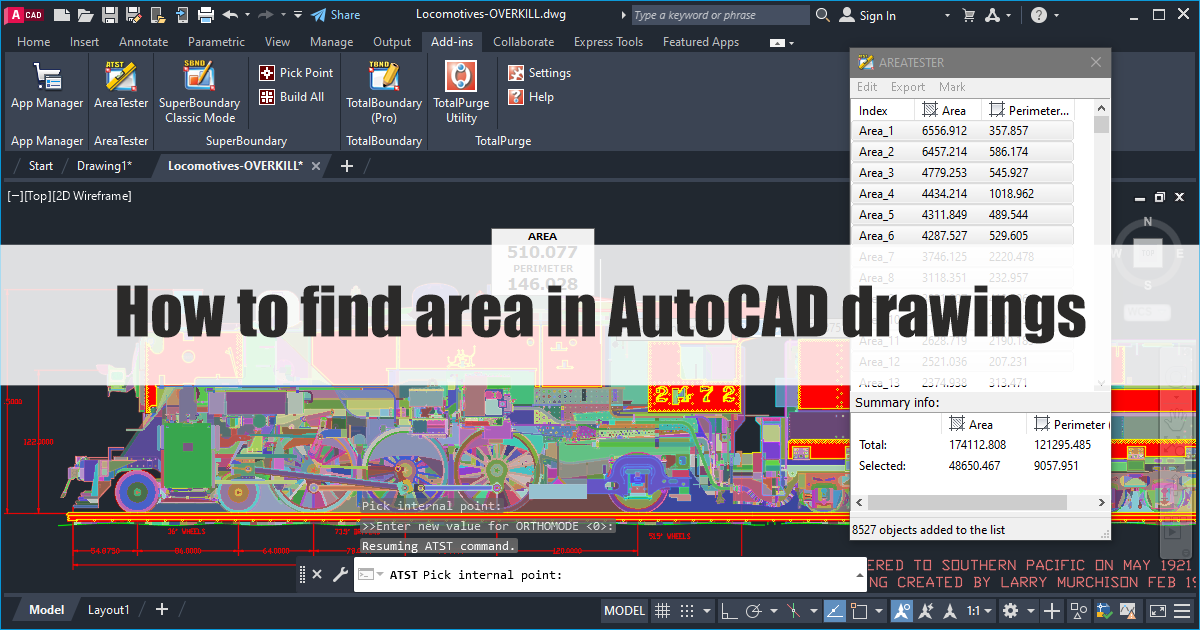
Task: Click the Open file folder icon
Action: (86, 15)
